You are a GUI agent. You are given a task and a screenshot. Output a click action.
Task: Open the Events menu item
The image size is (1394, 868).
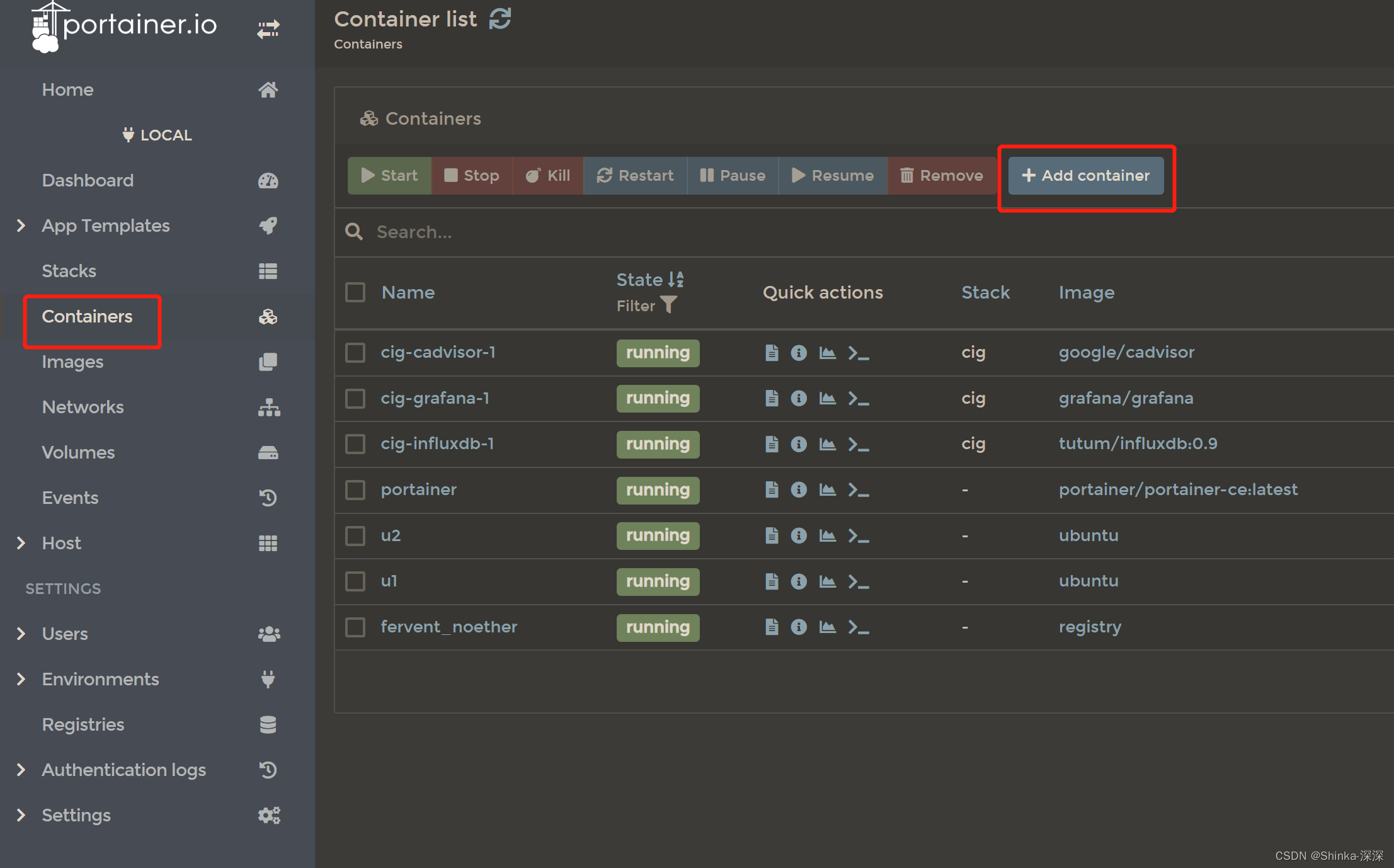pos(157,498)
